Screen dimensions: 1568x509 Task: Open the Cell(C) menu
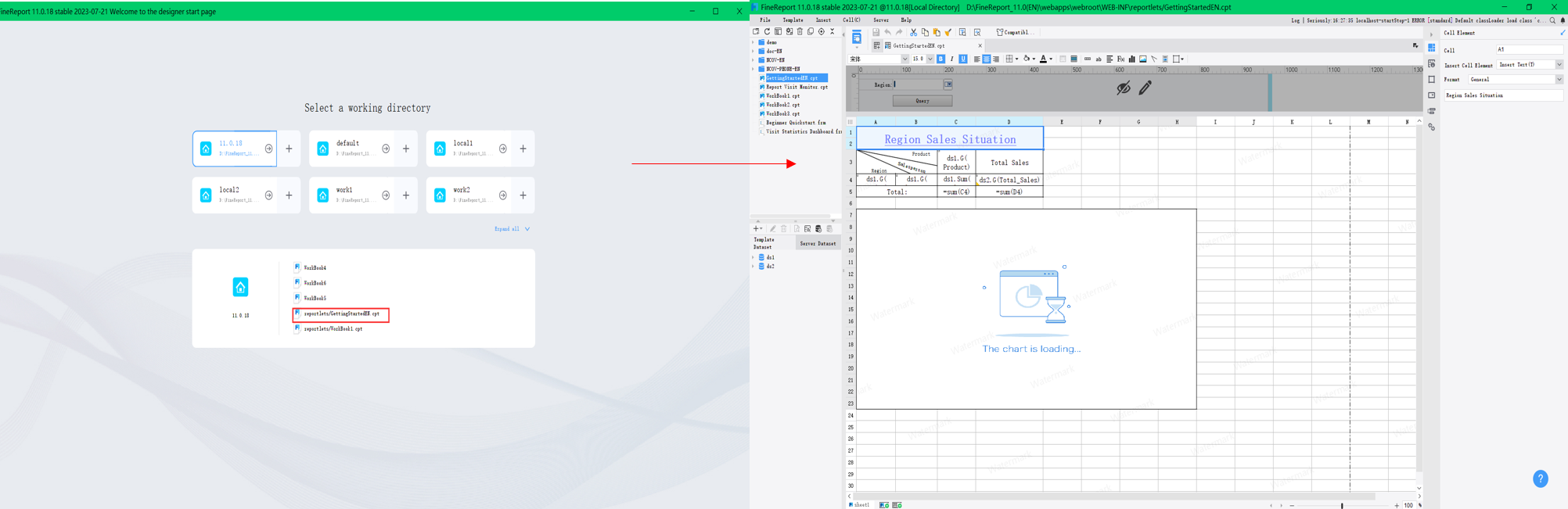tap(851, 20)
